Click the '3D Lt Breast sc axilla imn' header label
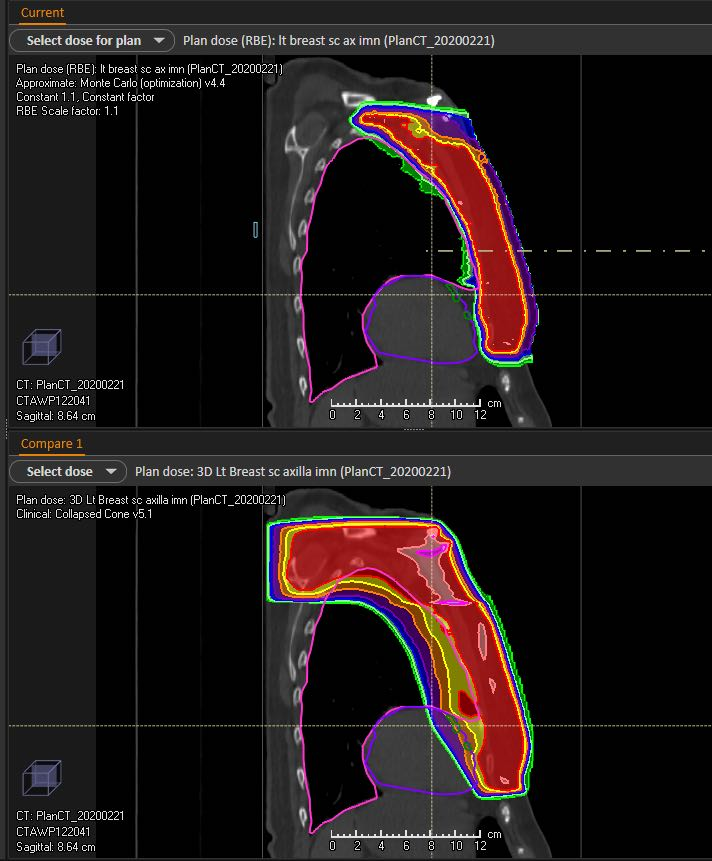This screenshot has height=861, width=712. click(x=293, y=471)
